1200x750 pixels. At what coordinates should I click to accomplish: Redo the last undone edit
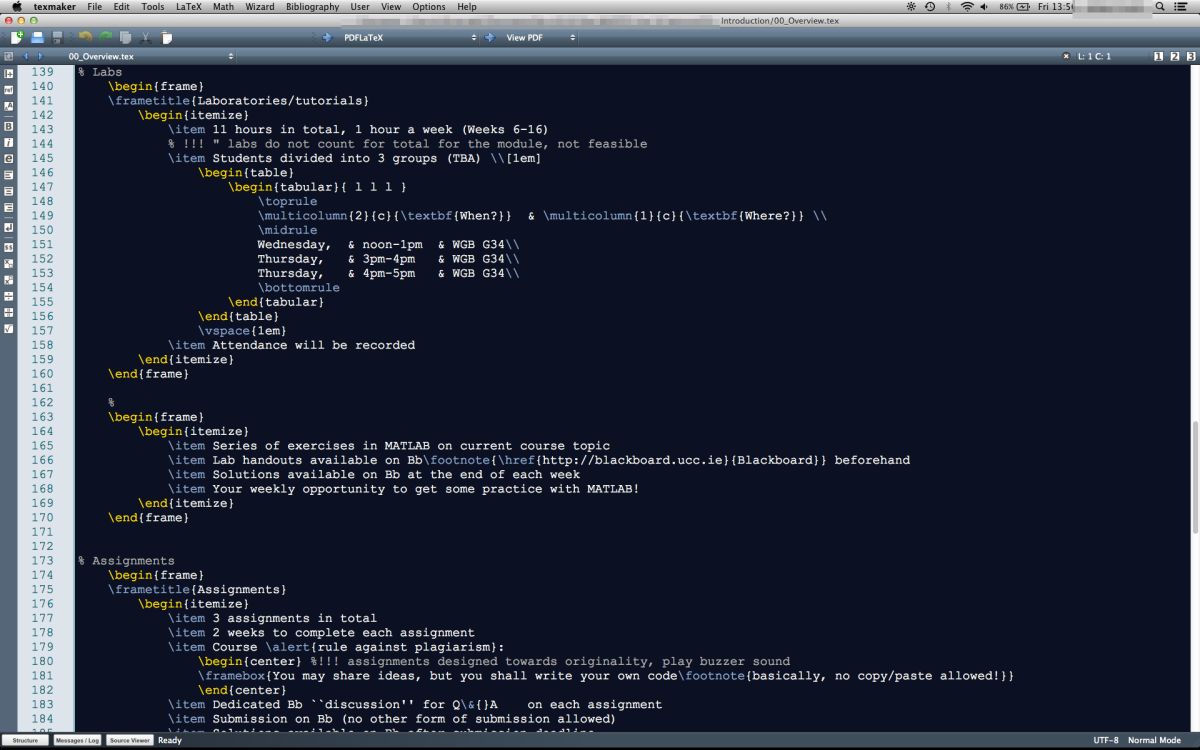pos(105,37)
